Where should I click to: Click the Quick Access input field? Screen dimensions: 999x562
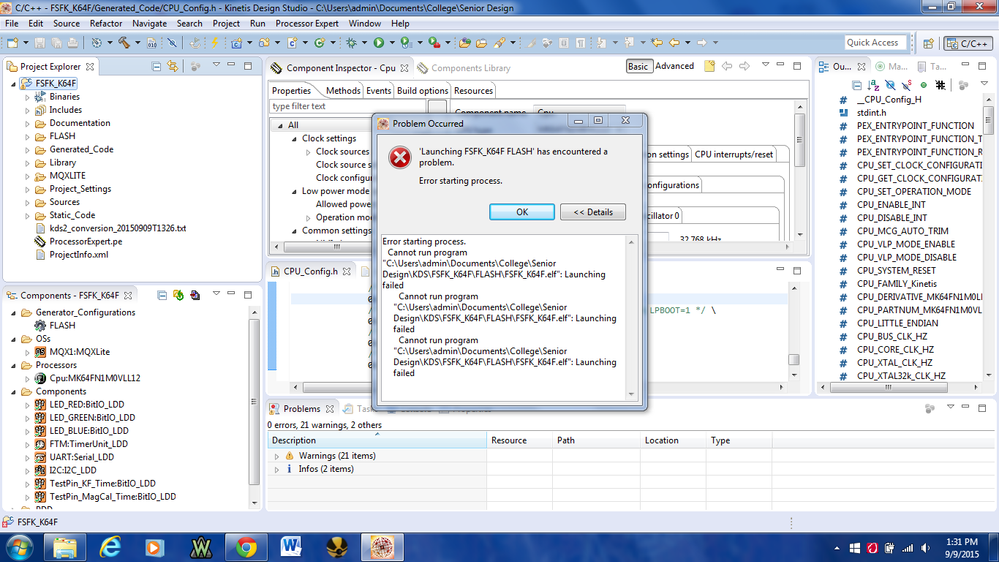[875, 43]
